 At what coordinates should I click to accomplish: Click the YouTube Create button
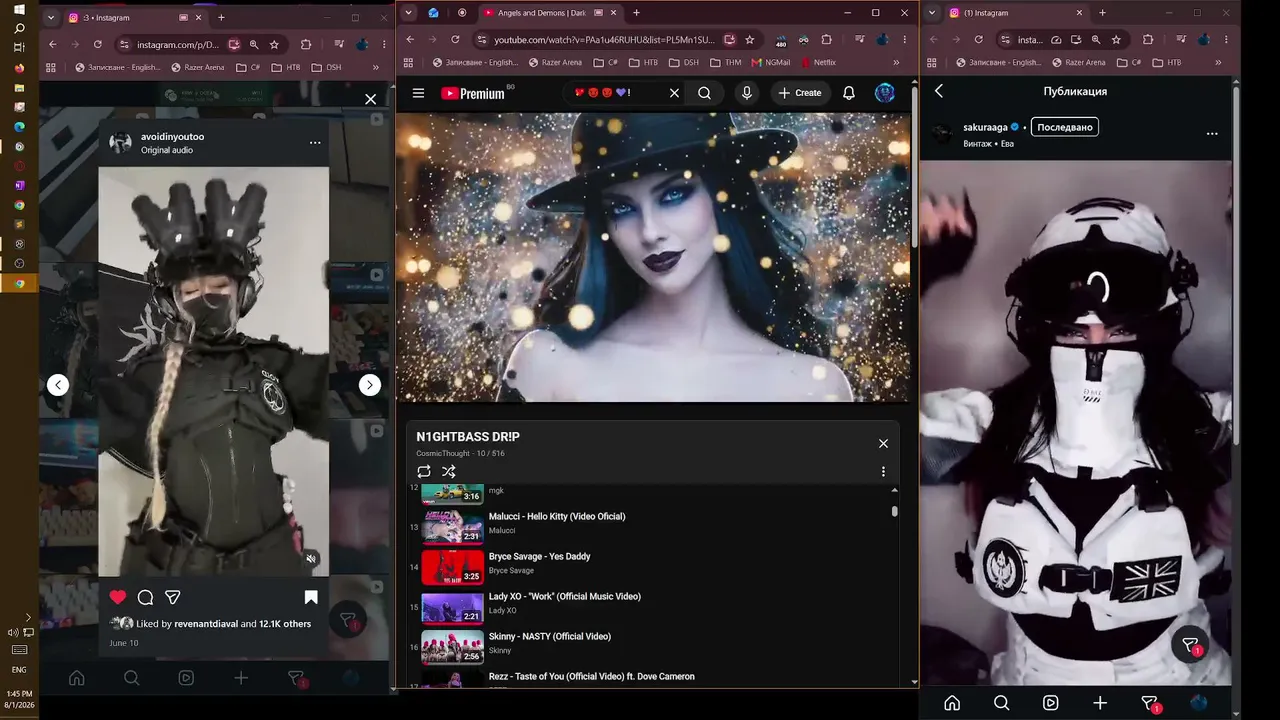click(x=800, y=93)
